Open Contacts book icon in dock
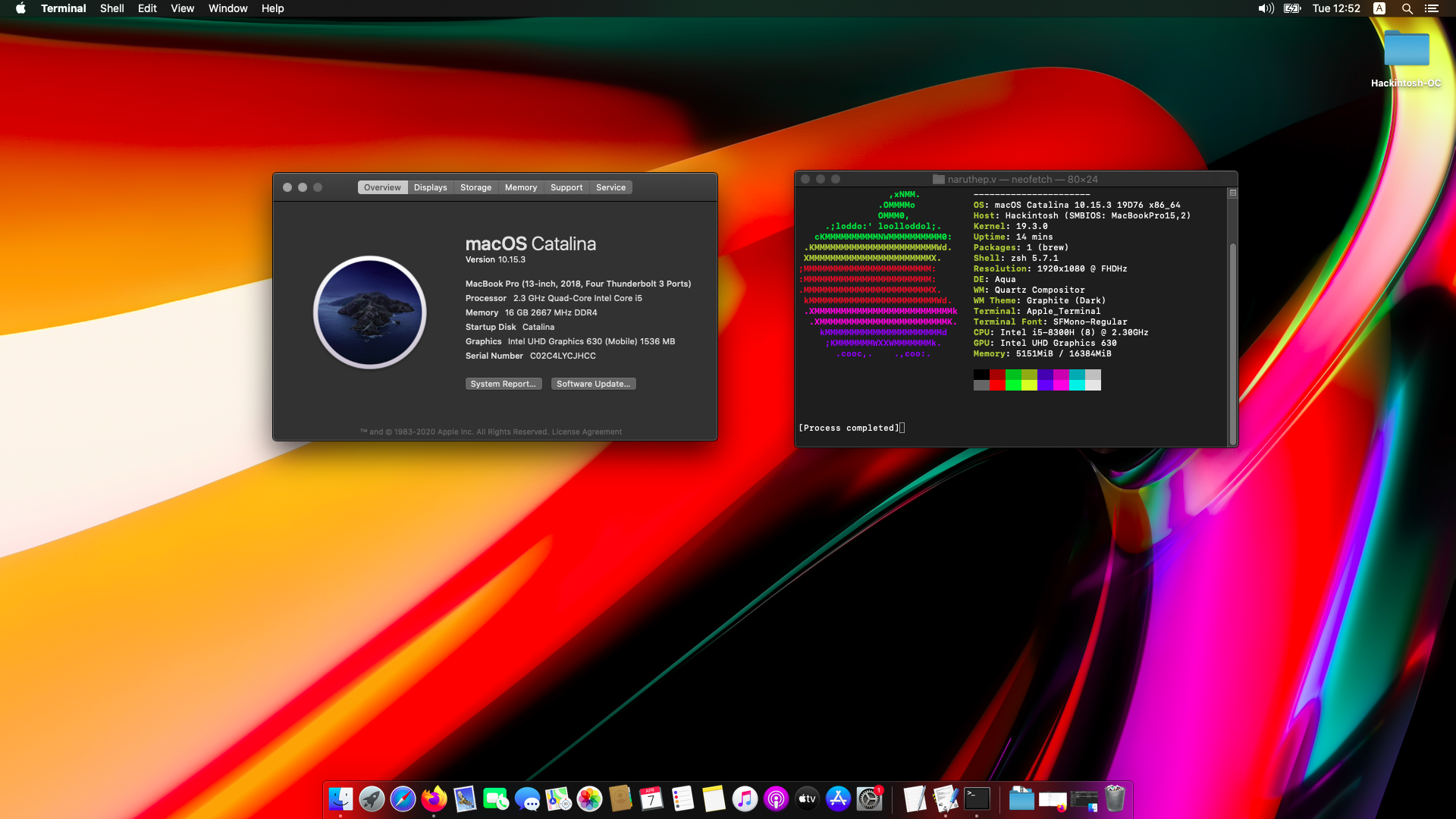 pos(620,799)
